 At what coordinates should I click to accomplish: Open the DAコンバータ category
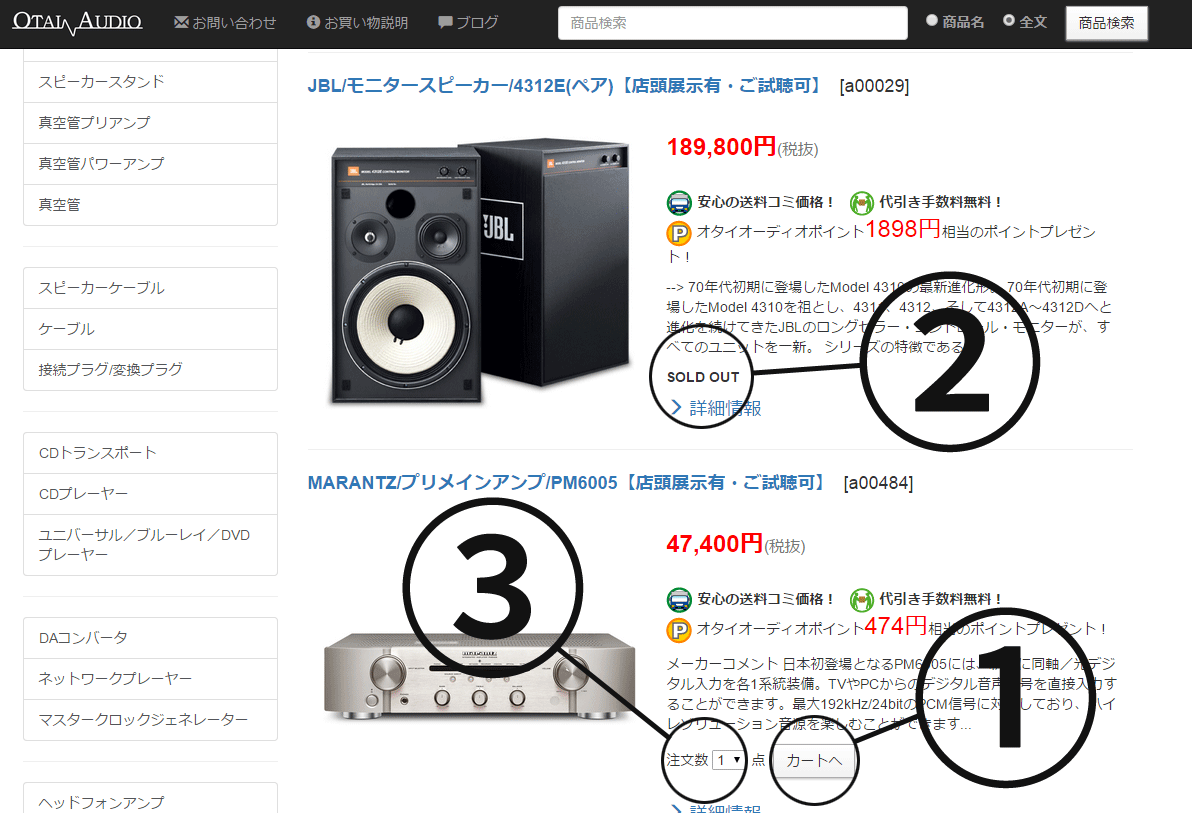151,638
